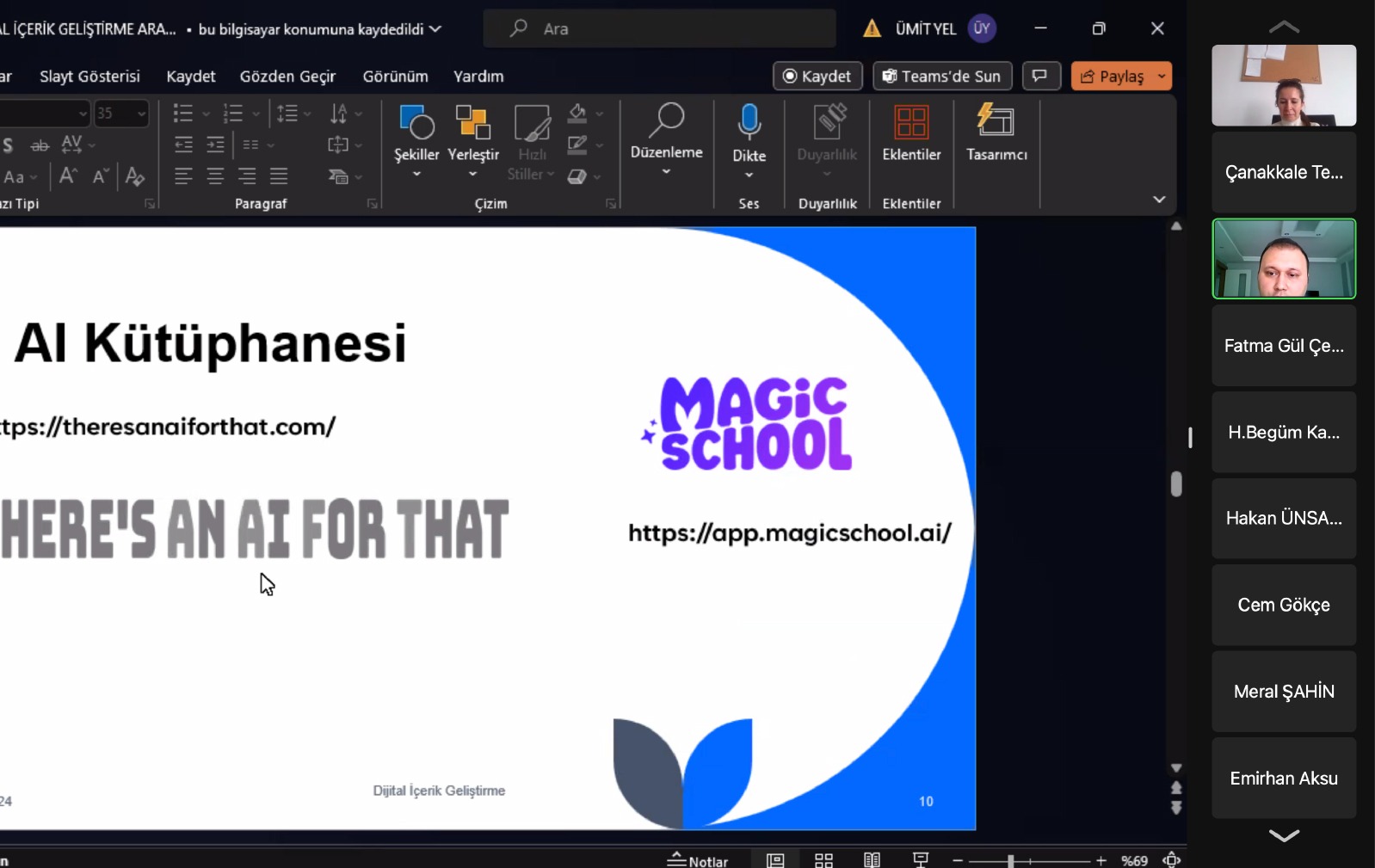Click the Duyarlılık sensitivity icon
Image resolution: width=1375 pixels, height=868 pixels.
828,122
